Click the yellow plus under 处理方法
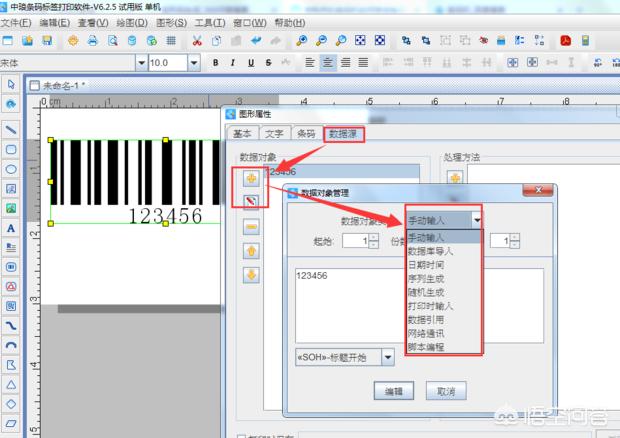 455,178
